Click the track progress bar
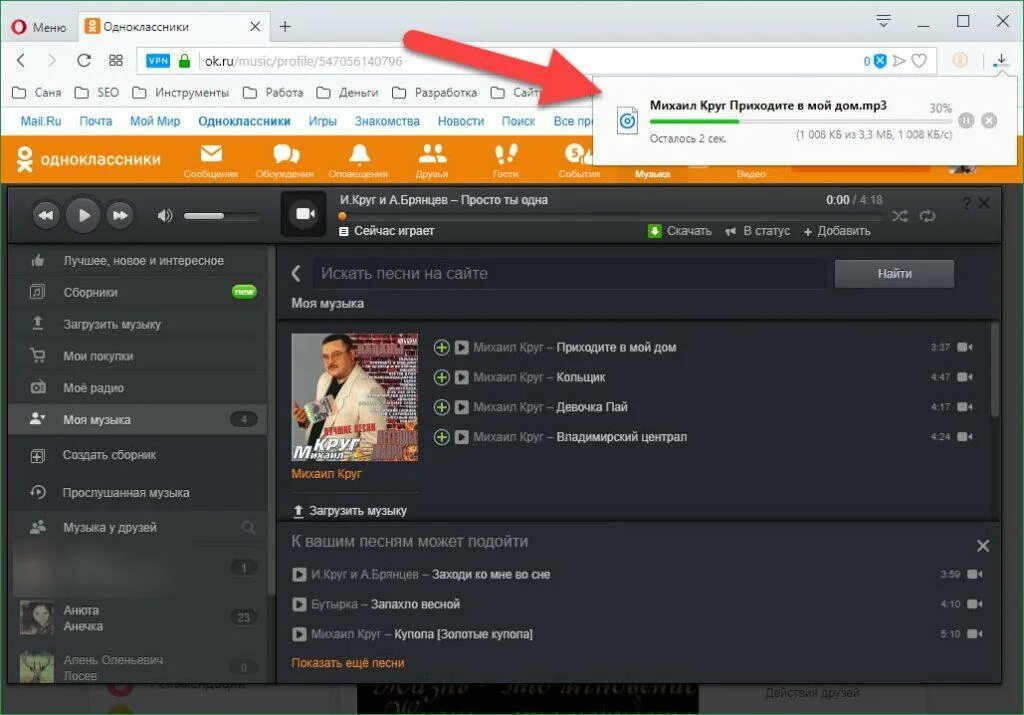Image resolution: width=1024 pixels, height=715 pixels. [x=611, y=216]
